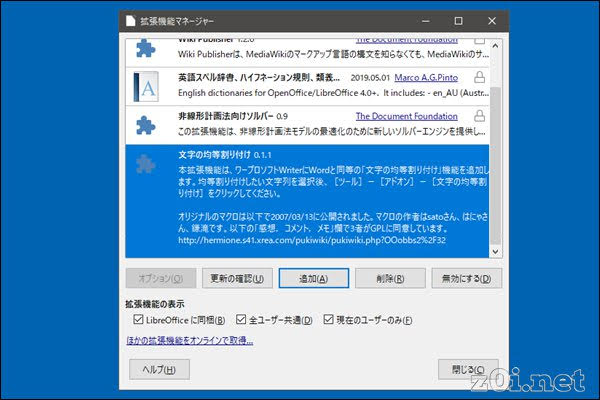Toggle the 現在のユーザーのみ checkbox
Screen dimensions: 600x400
[328, 319]
